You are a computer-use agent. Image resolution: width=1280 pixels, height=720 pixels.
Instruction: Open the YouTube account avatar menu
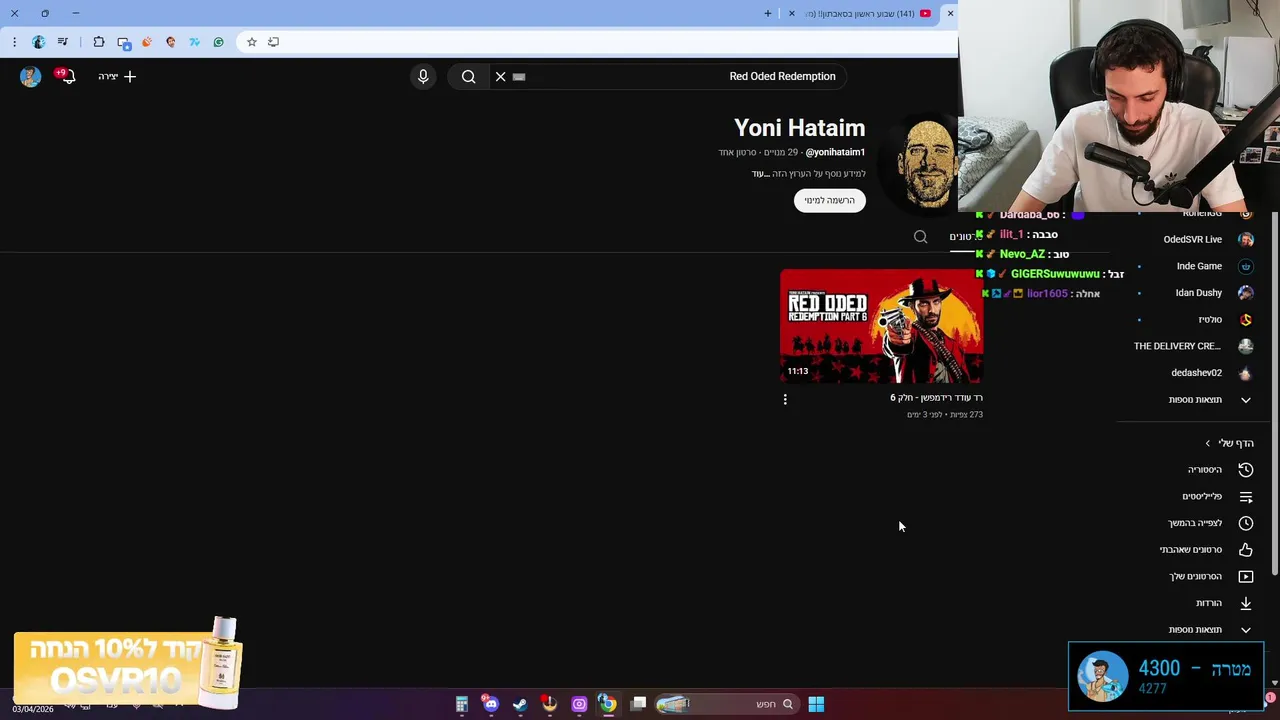(x=30, y=76)
